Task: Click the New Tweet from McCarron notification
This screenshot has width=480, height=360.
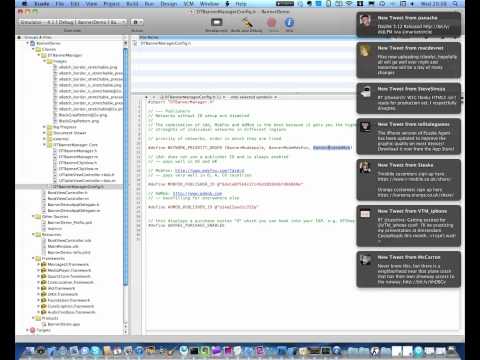Action: click(409, 269)
